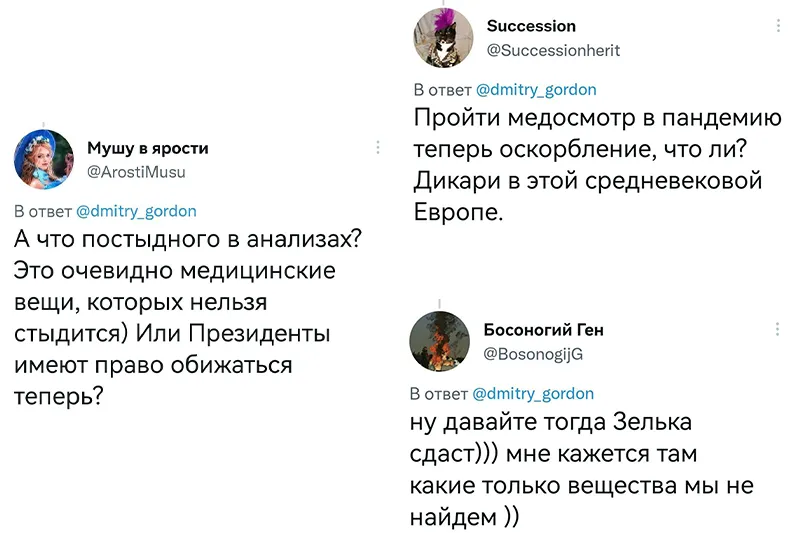Follow the @dmitry_gordon mention in the BosonogijG reply

(x=533, y=394)
